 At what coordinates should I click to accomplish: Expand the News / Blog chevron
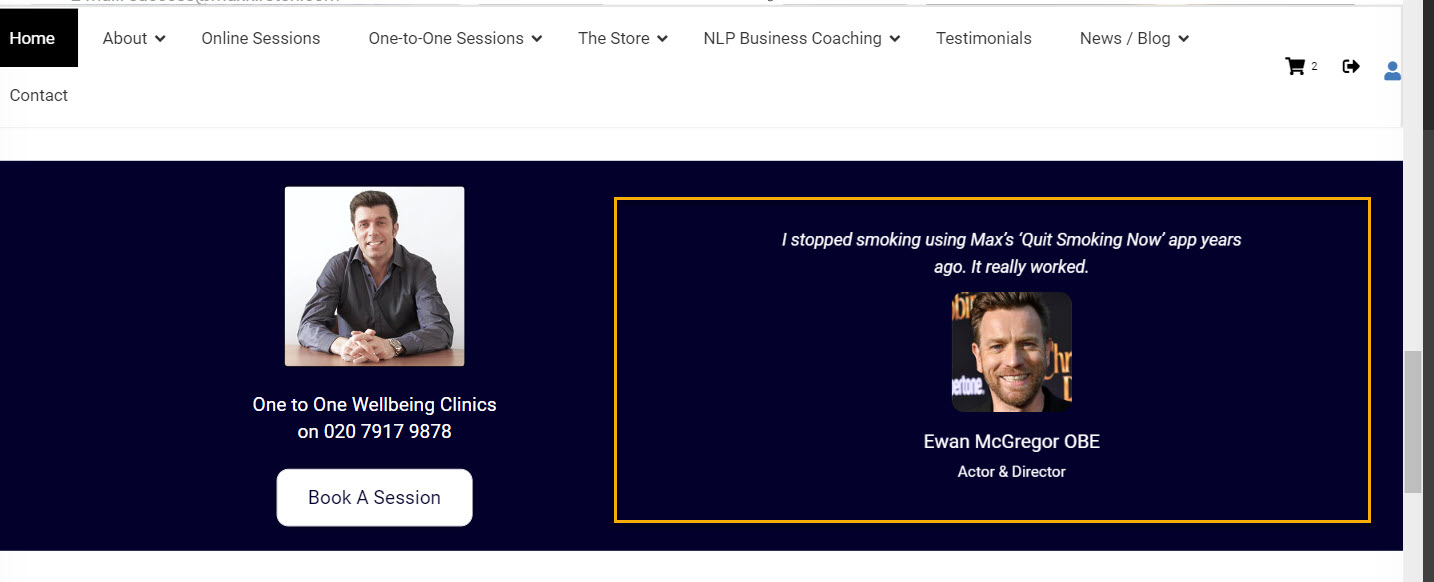tap(1184, 39)
